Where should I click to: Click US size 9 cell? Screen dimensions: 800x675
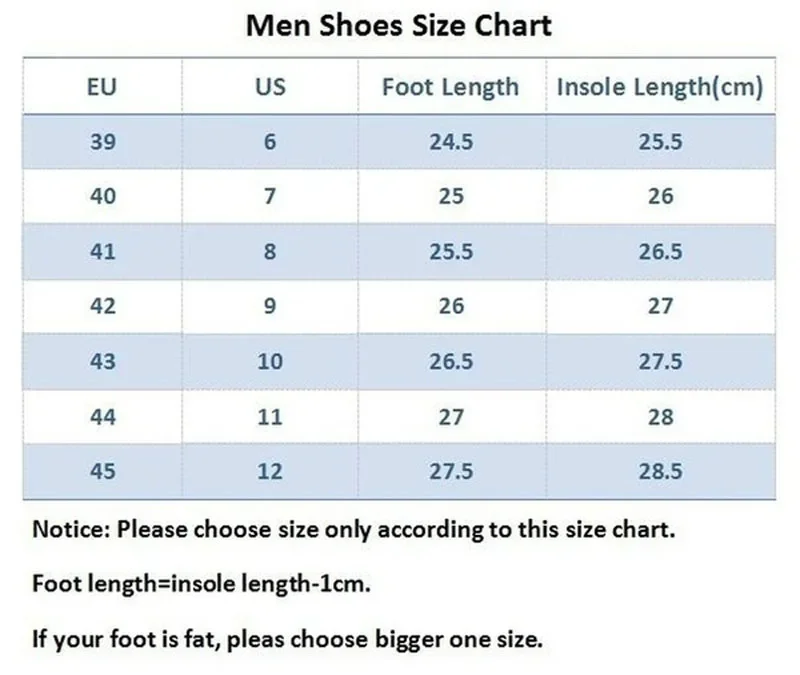pos(270,306)
